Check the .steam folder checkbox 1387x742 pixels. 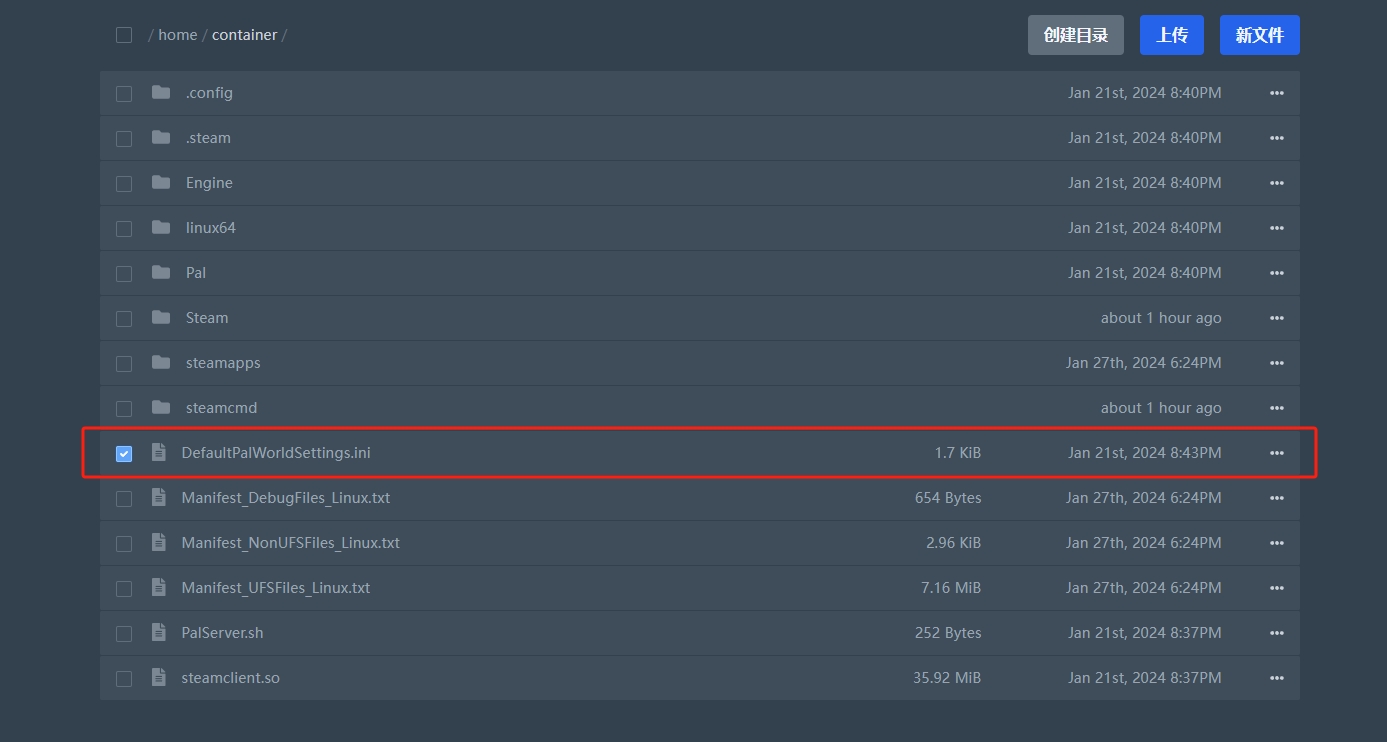[x=124, y=138]
